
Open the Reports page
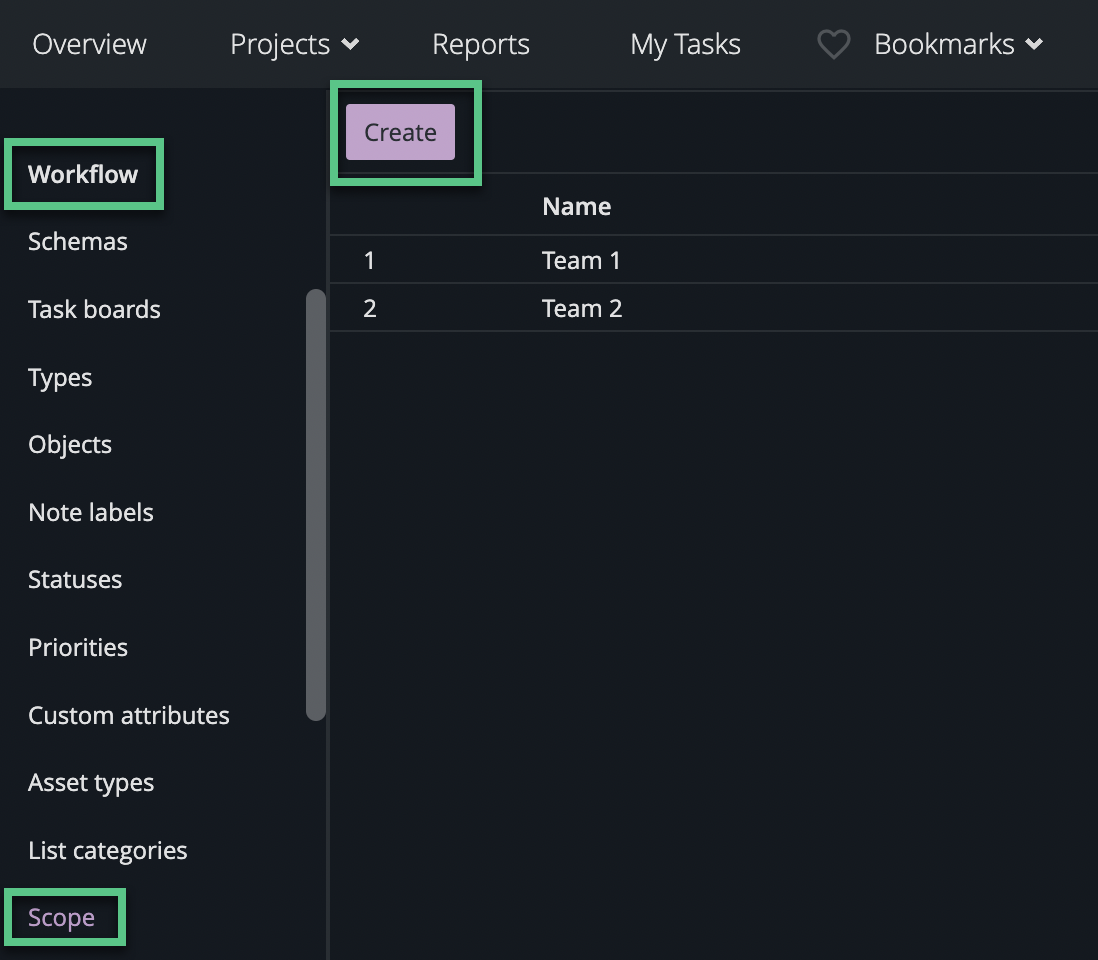point(480,44)
